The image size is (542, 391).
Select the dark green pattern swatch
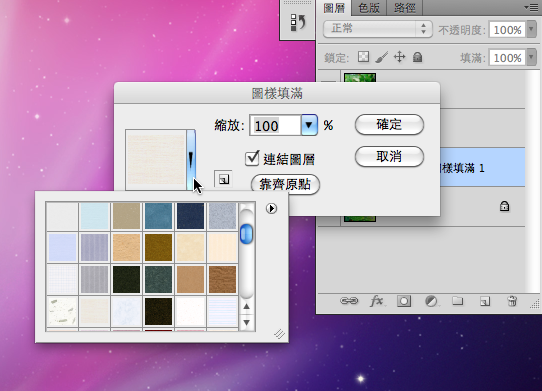tap(126, 279)
